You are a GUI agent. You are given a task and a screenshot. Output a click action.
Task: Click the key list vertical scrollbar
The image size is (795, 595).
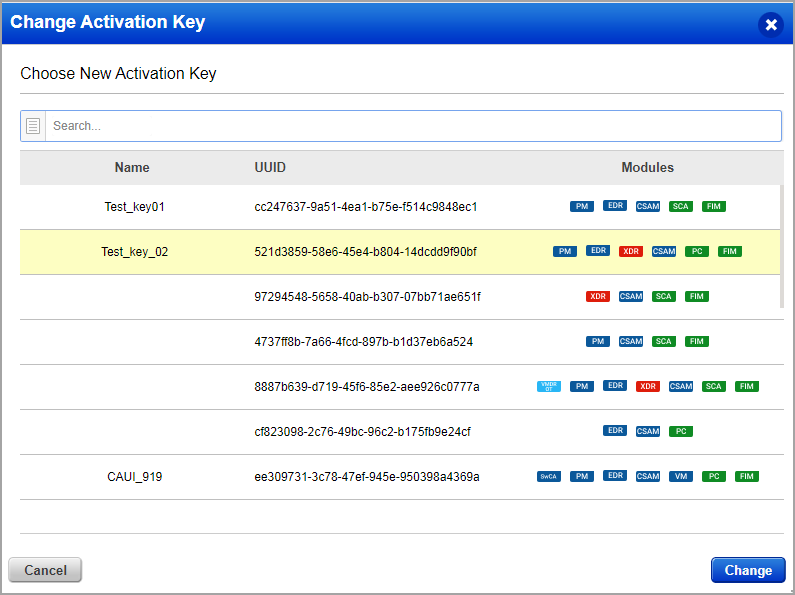tap(782, 246)
